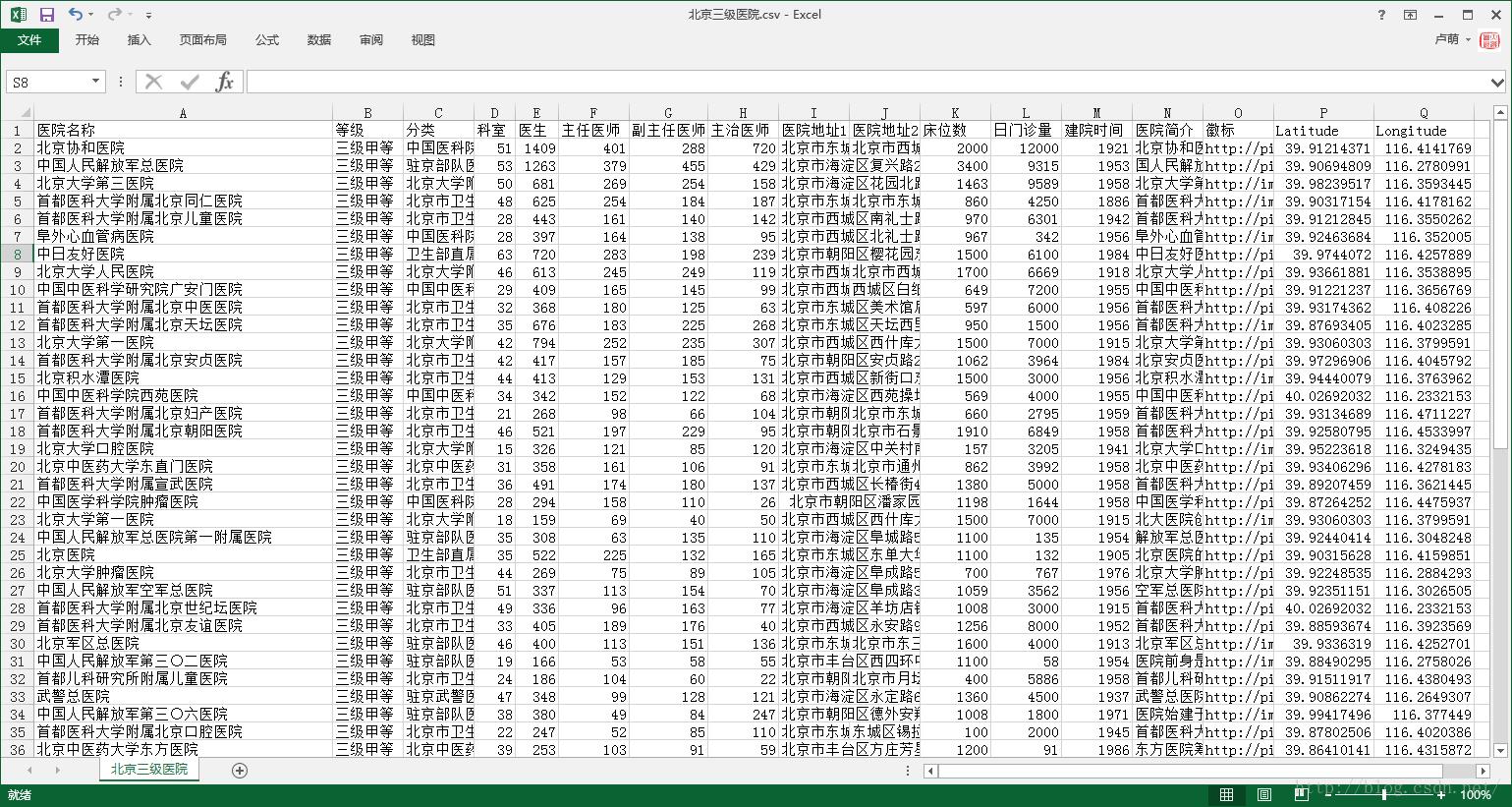Select cell 中日友好医院

(x=183, y=254)
